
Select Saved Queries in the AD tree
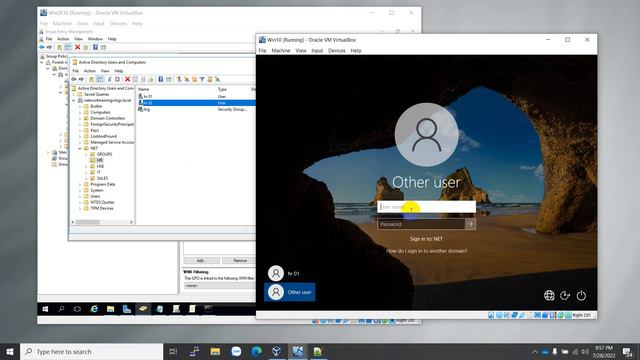(x=96, y=94)
